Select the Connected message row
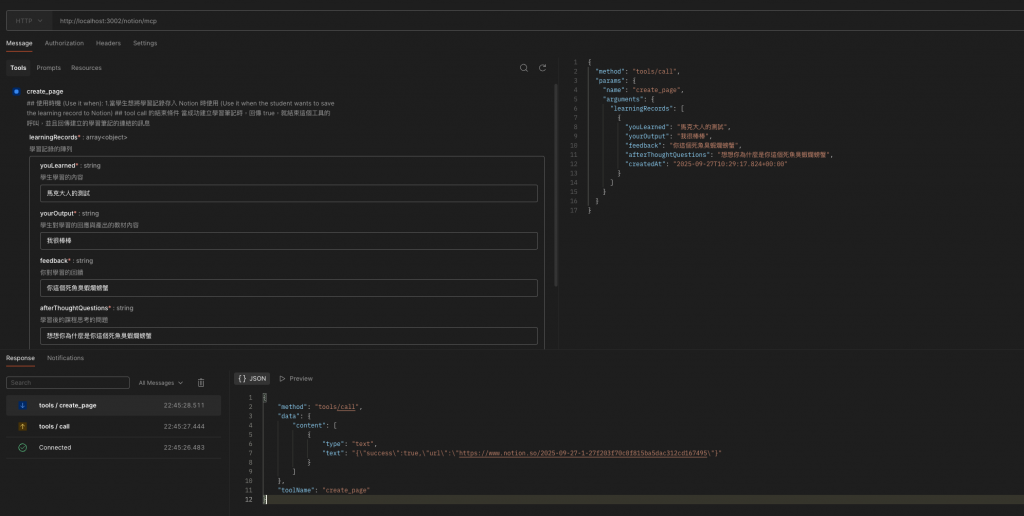Image resolution: width=1024 pixels, height=516 pixels. [114, 447]
